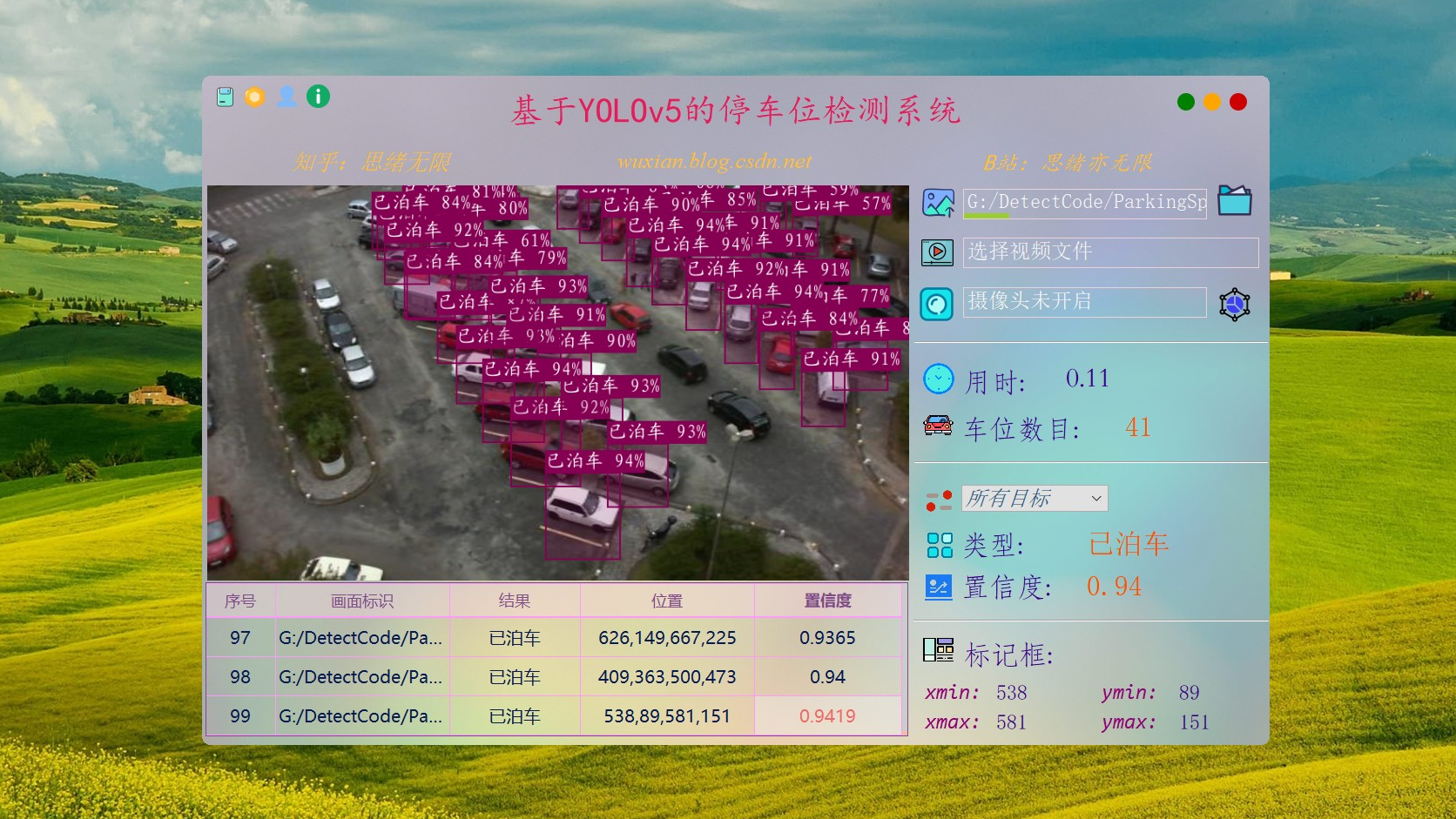Click the 知乎: 思绪无限 text
This screenshot has height=819, width=1456.
(373, 162)
